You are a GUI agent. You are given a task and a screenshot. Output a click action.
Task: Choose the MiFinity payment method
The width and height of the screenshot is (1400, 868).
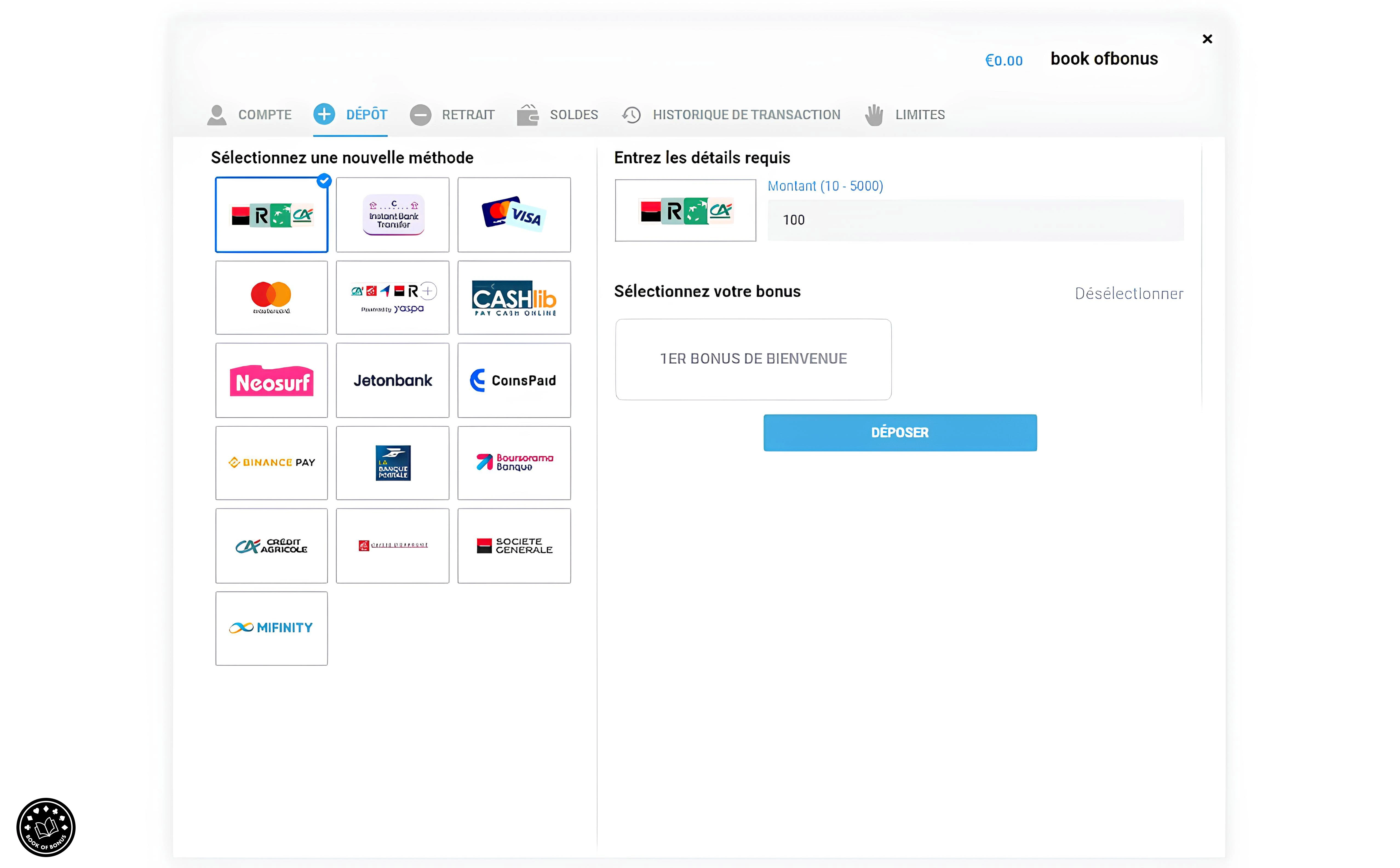[x=271, y=628]
